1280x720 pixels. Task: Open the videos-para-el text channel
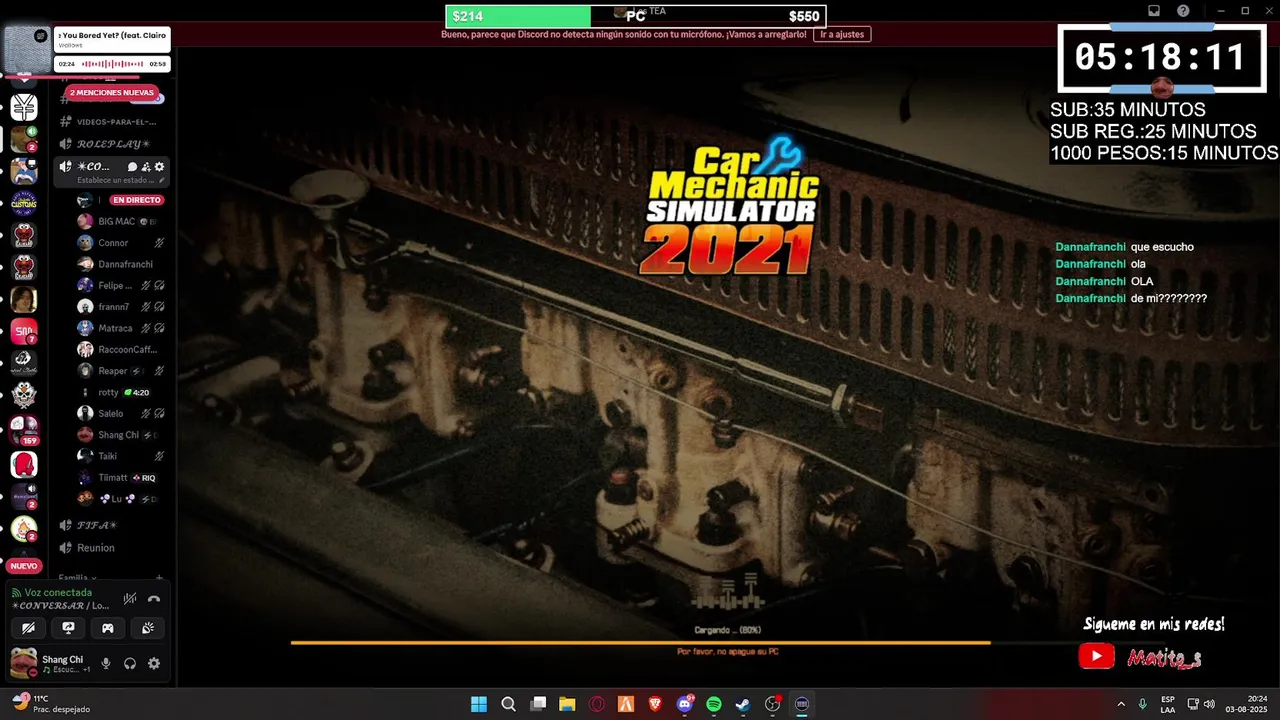click(x=111, y=121)
